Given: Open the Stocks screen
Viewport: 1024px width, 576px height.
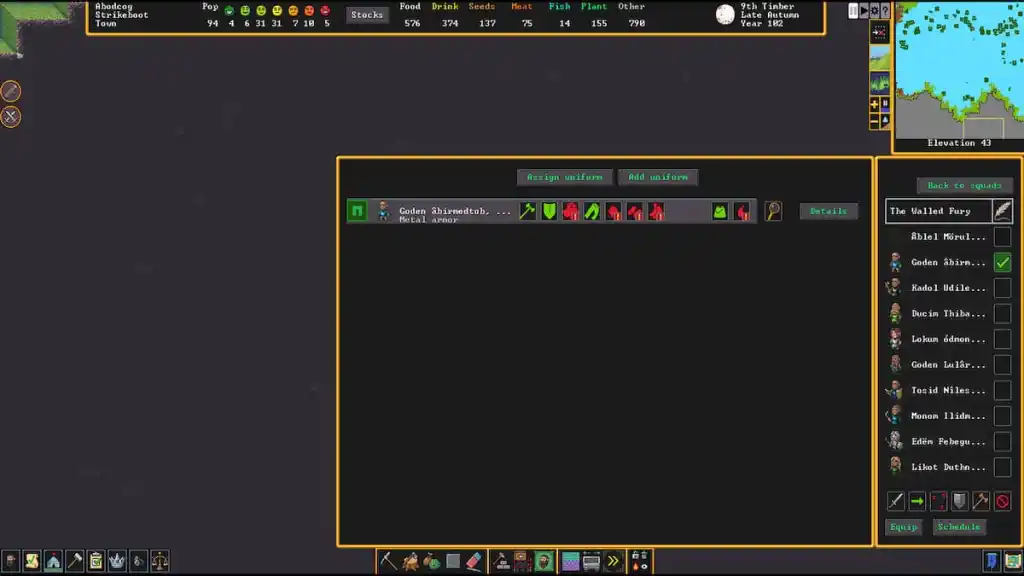Looking at the screenshot, I should click(x=367, y=14).
